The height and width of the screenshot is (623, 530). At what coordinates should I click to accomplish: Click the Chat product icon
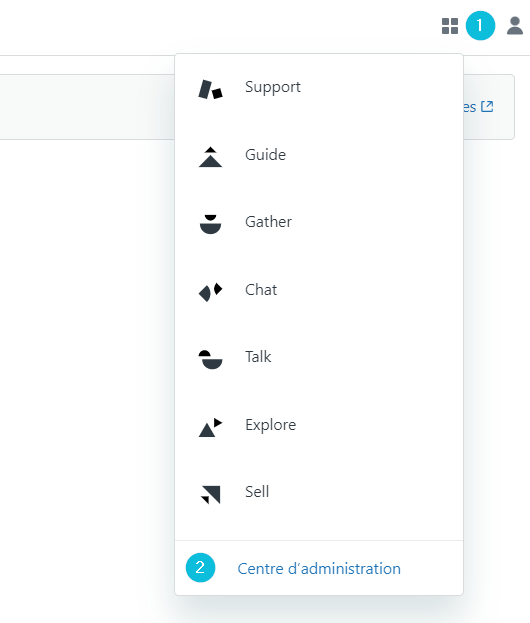211,292
